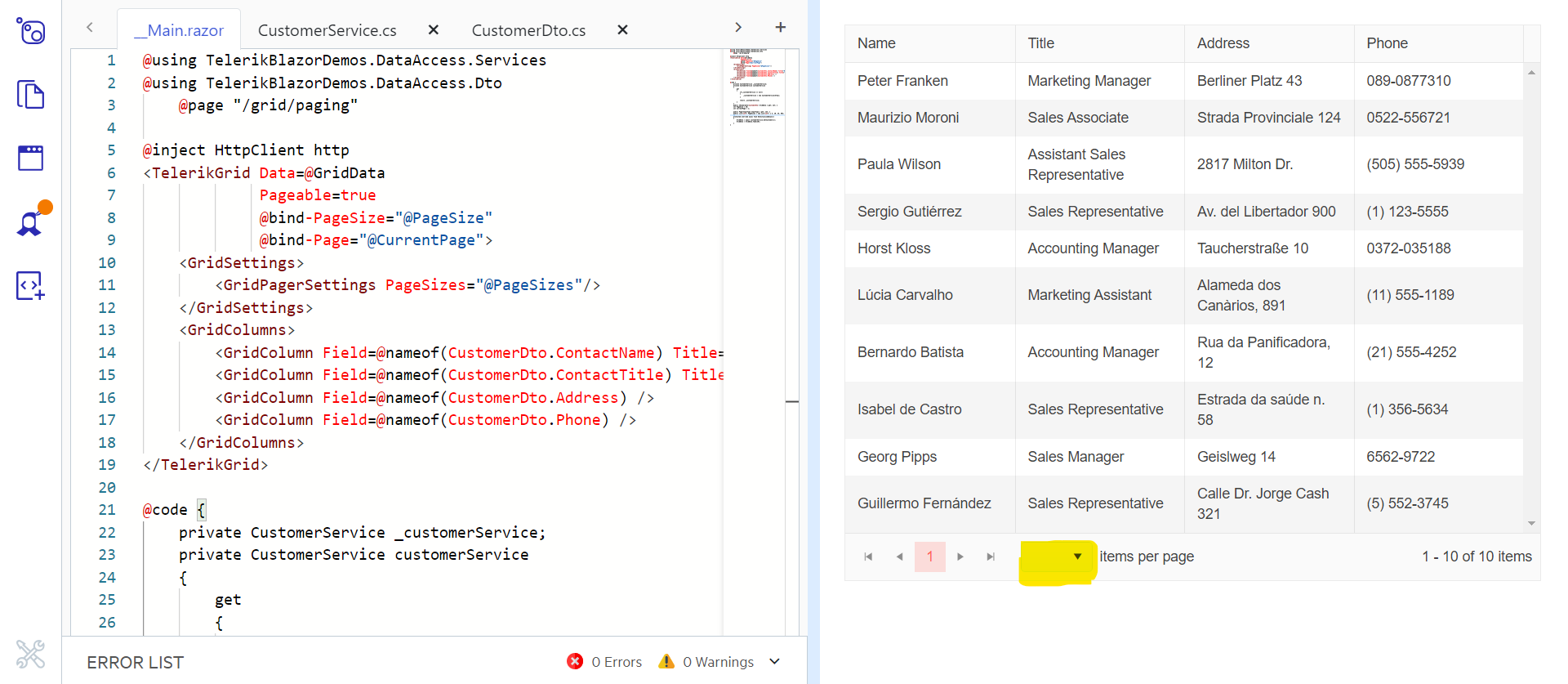Viewport: 1568px width, 684px height.
Task: Switch to CustomerDto.cs tab
Action: [528, 30]
